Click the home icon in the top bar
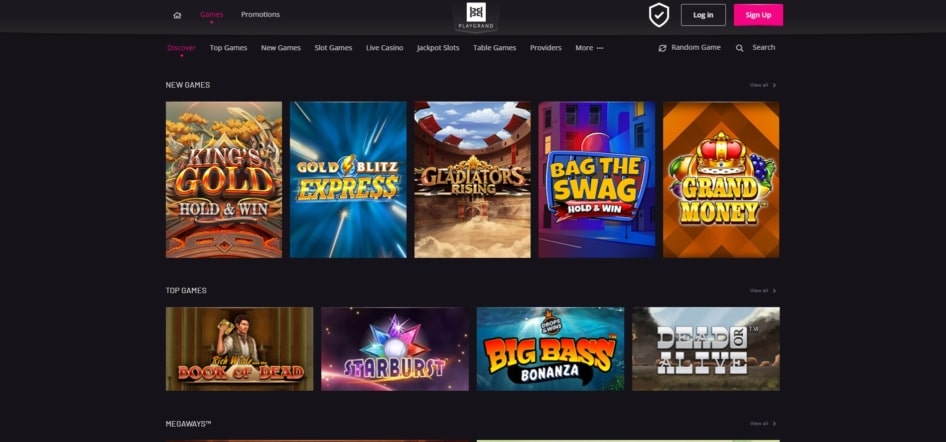 [x=177, y=15]
